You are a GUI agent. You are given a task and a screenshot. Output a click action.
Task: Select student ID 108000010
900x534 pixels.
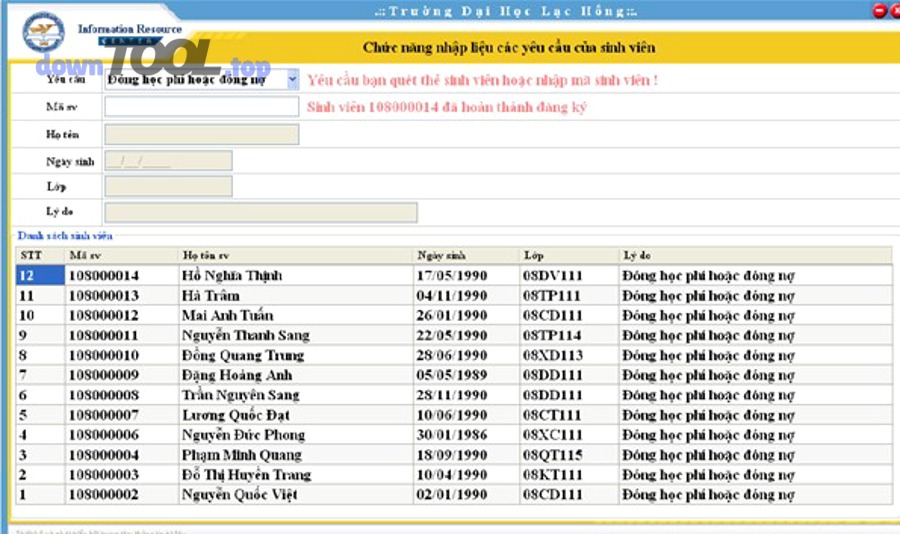tap(104, 355)
